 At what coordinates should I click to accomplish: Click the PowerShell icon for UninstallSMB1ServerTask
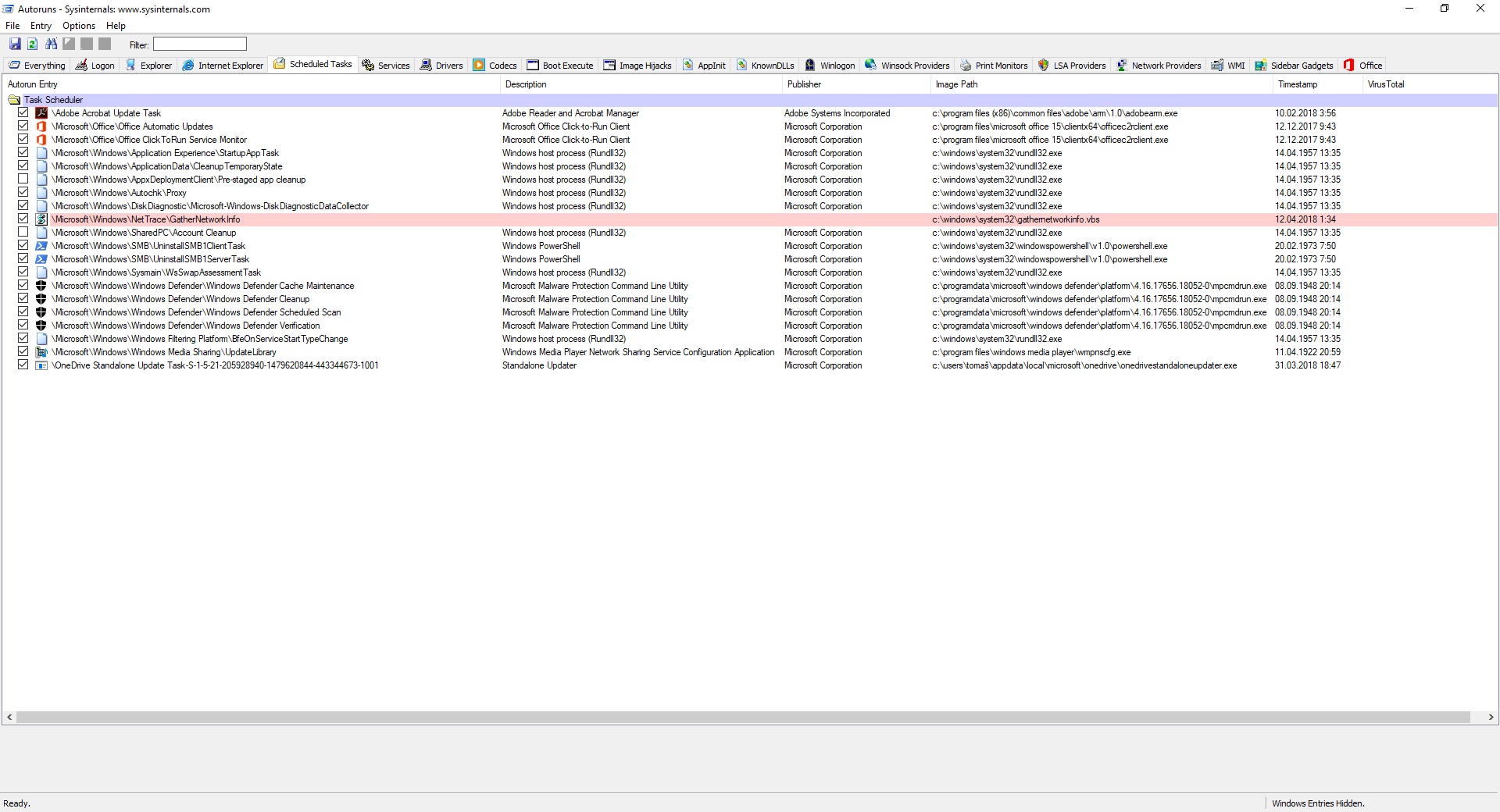(41, 259)
